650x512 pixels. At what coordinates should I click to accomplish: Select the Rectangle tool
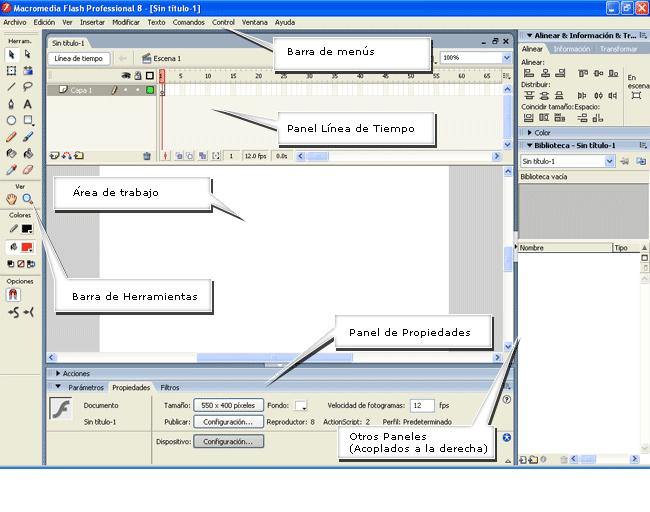28,120
